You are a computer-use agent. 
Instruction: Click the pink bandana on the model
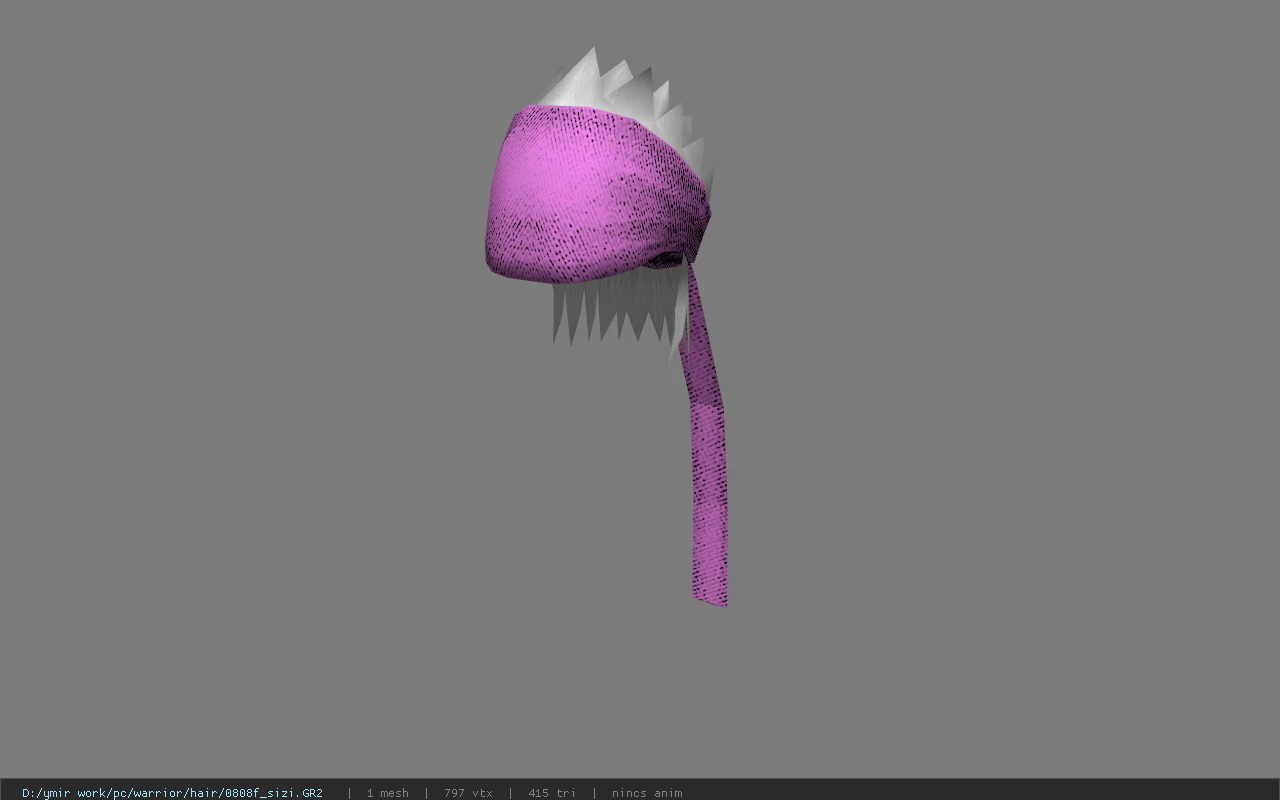[x=595, y=196]
